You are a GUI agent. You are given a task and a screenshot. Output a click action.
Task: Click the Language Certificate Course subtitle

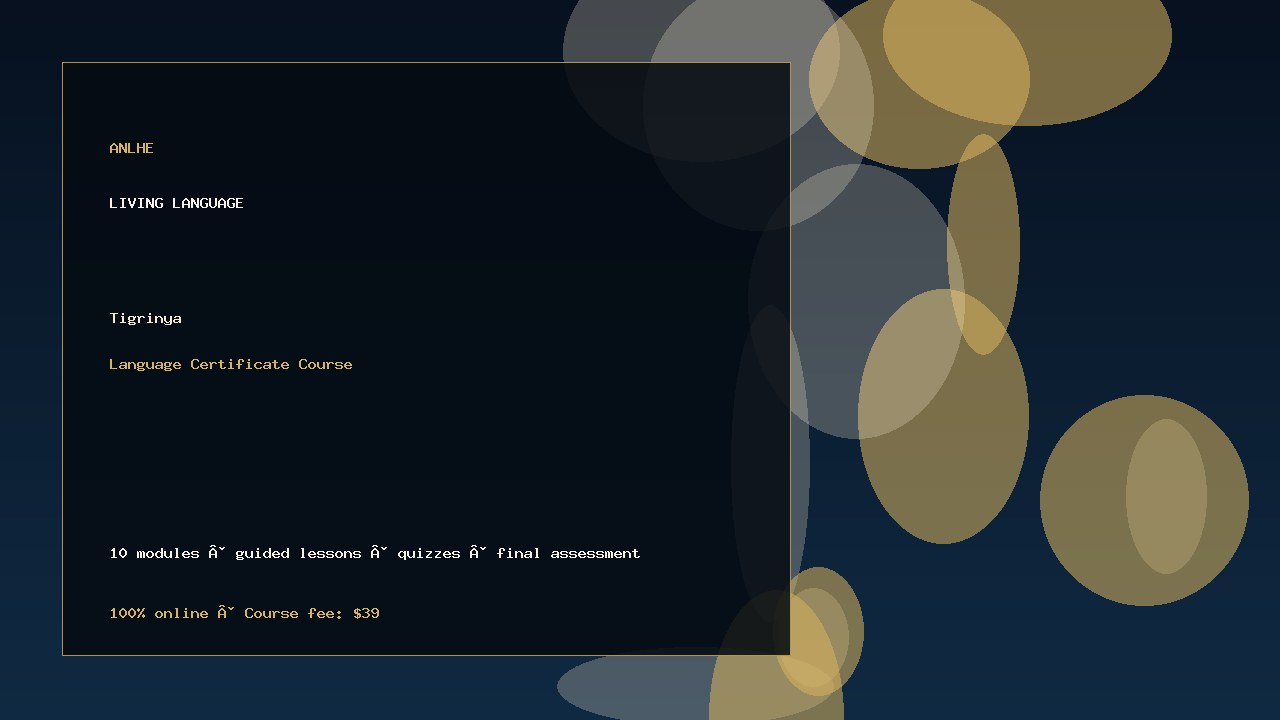(231, 364)
